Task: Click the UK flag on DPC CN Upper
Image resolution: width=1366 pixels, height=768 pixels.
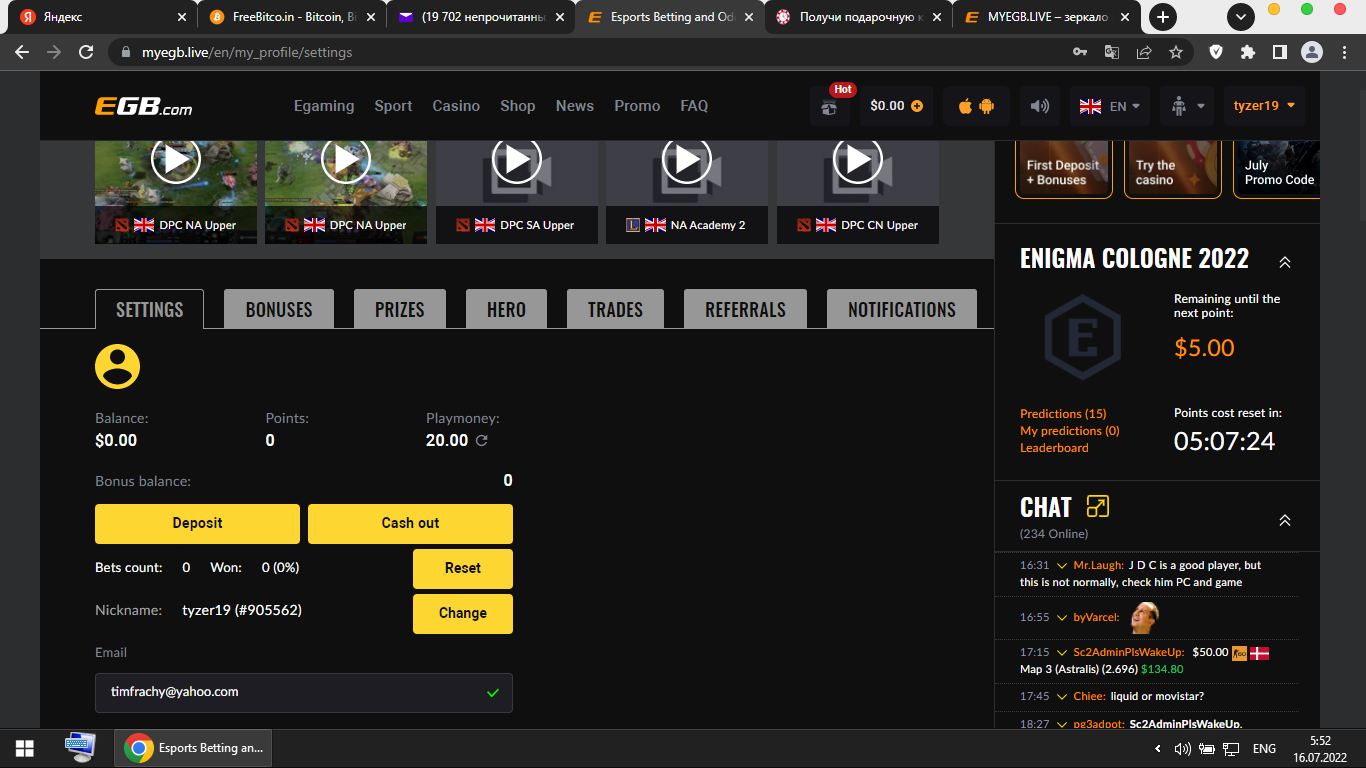Action: click(x=826, y=225)
